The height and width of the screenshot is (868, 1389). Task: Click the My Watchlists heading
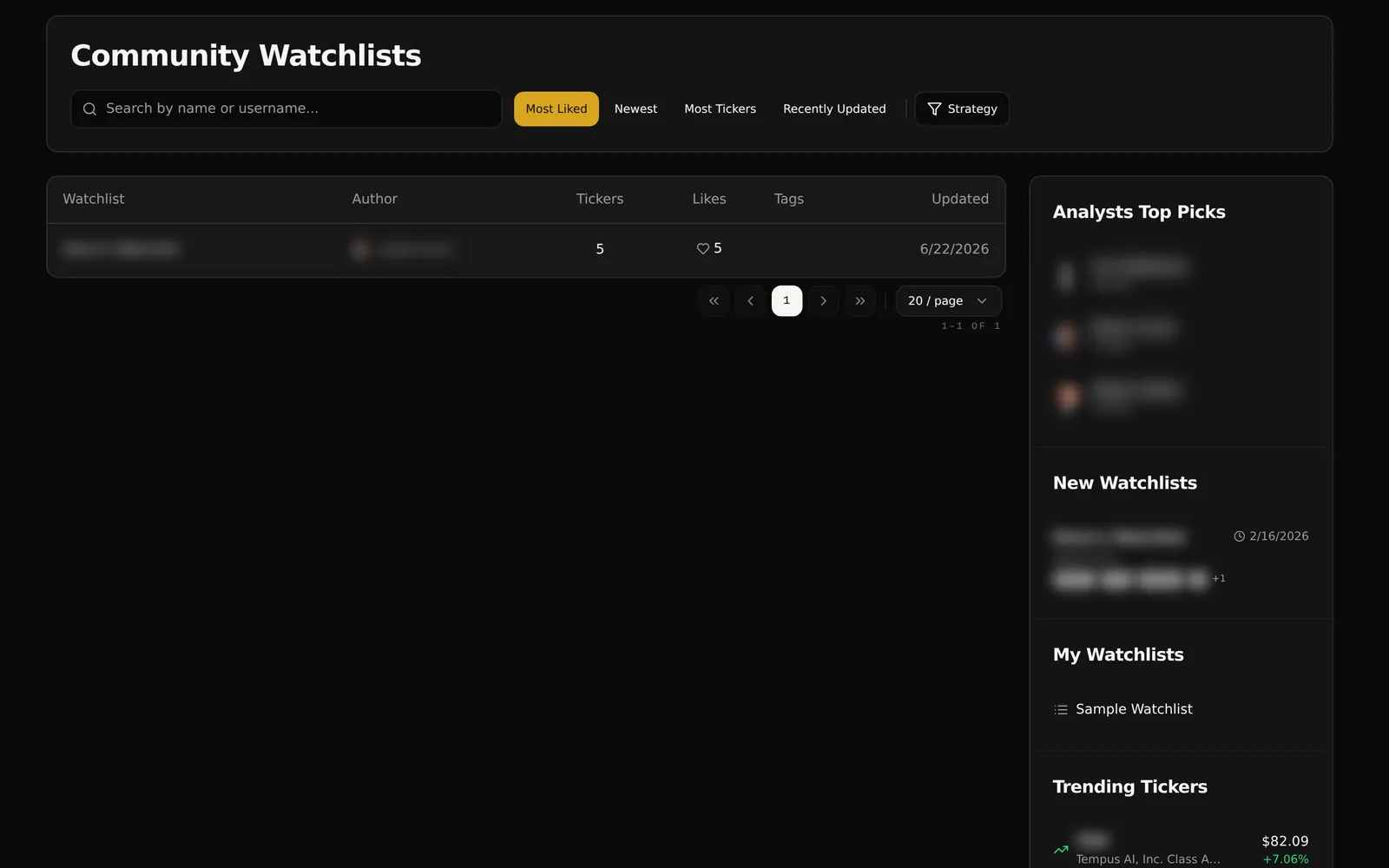pos(1118,655)
